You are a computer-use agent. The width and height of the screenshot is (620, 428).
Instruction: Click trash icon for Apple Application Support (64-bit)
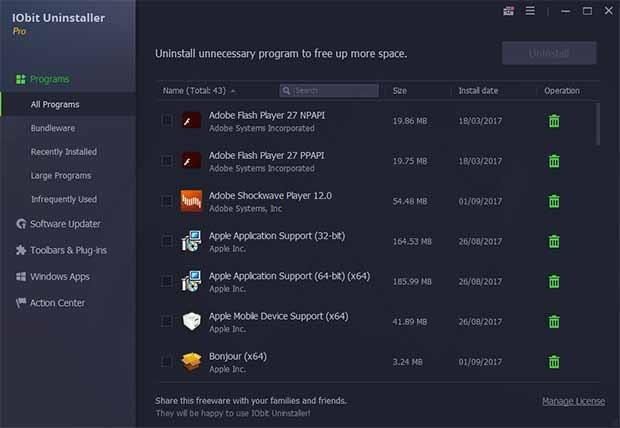(554, 281)
